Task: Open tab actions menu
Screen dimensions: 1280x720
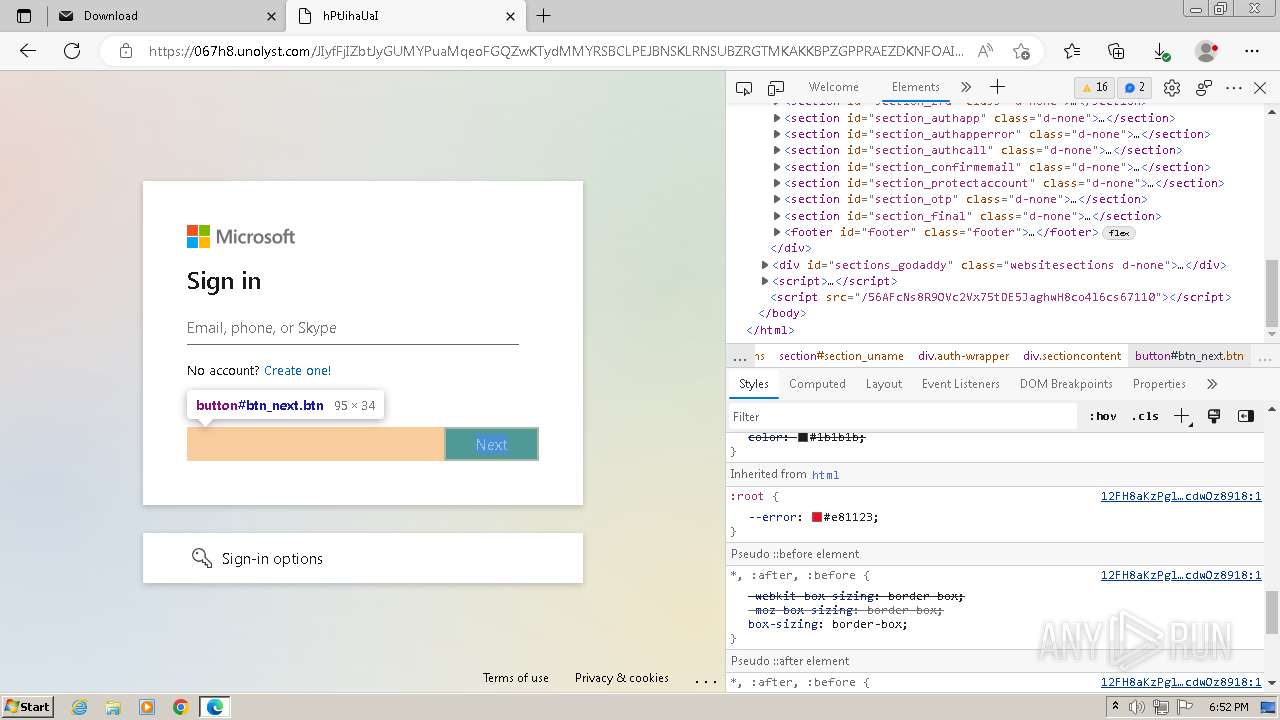Action: coord(24,16)
